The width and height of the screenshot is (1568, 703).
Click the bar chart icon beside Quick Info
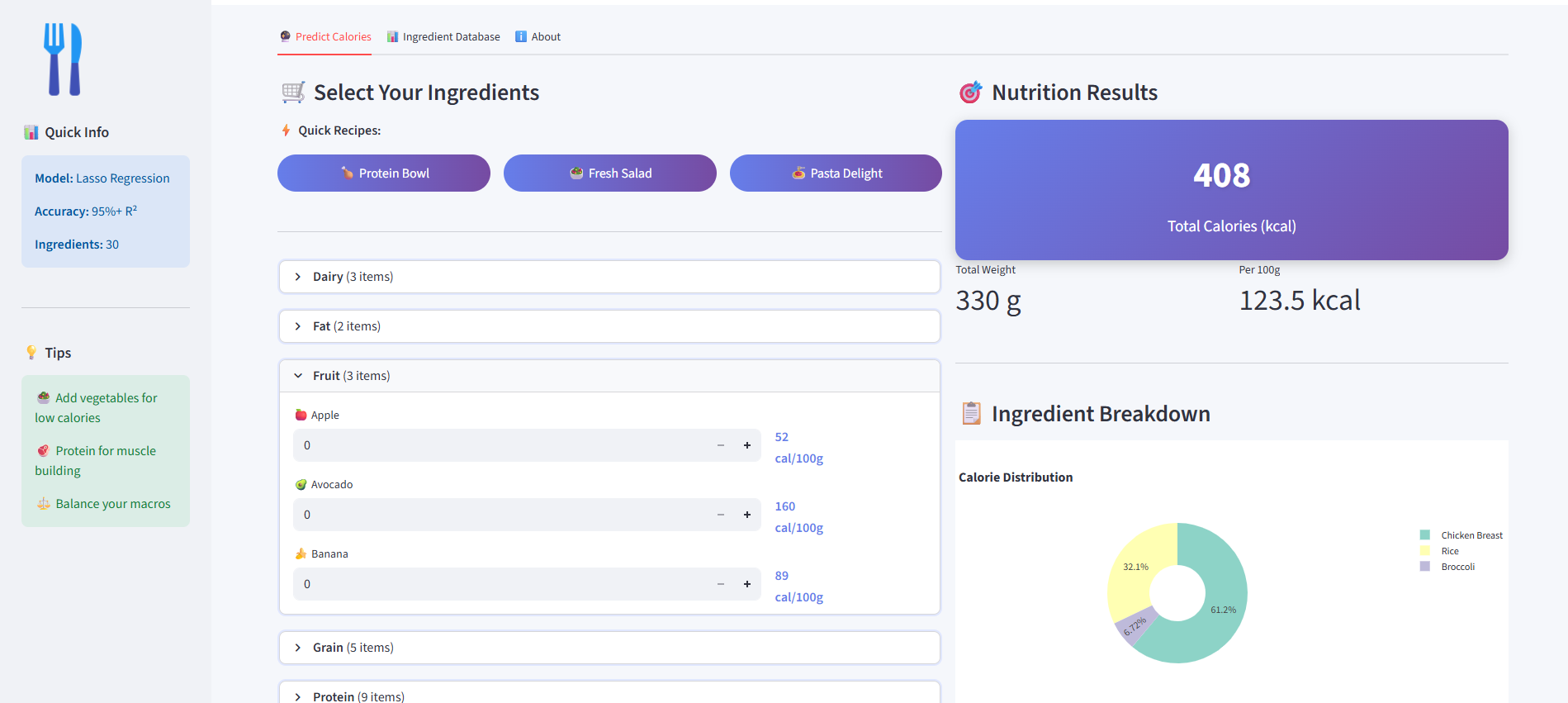click(31, 132)
